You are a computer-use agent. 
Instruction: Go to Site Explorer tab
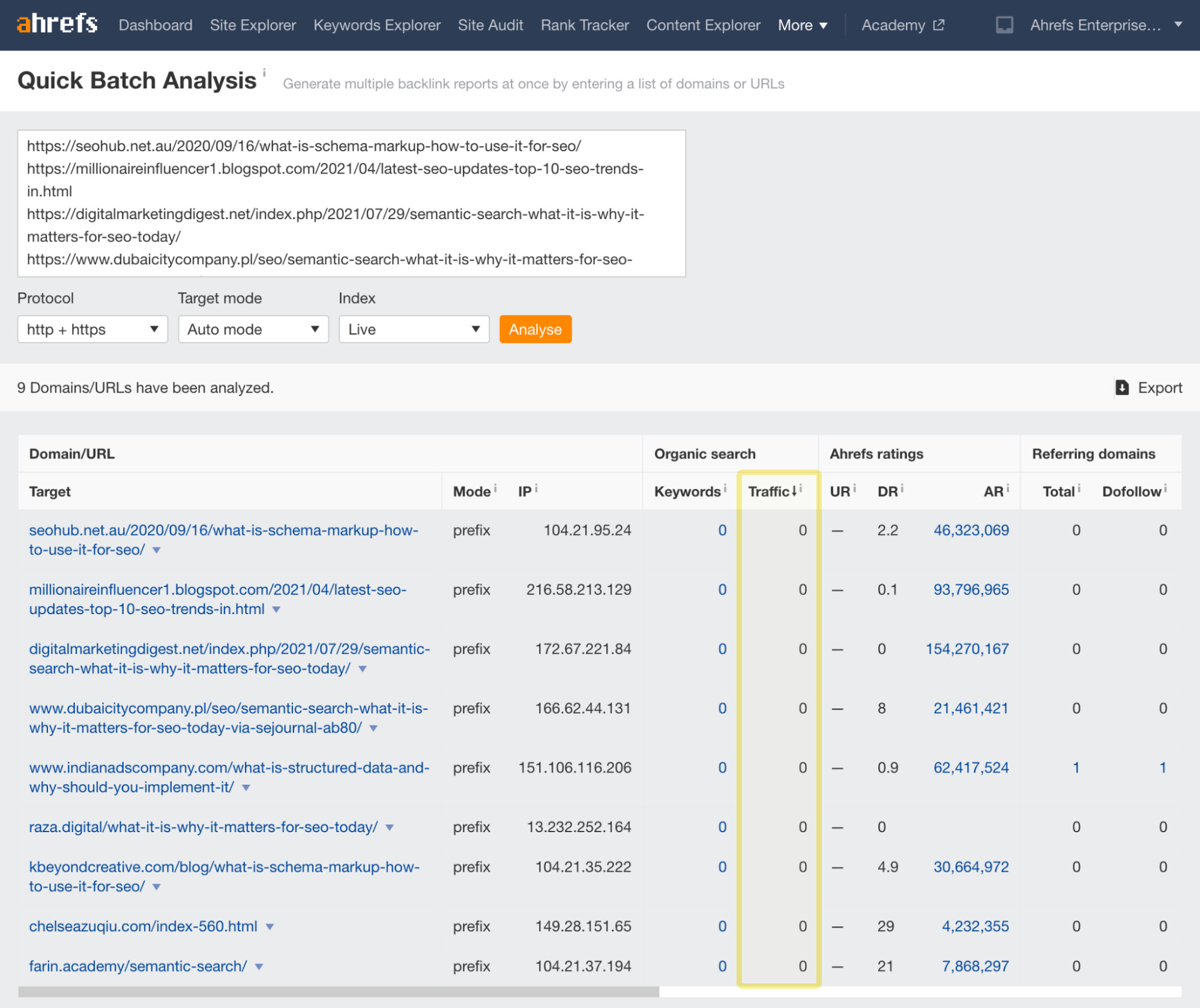pyautogui.click(x=253, y=25)
